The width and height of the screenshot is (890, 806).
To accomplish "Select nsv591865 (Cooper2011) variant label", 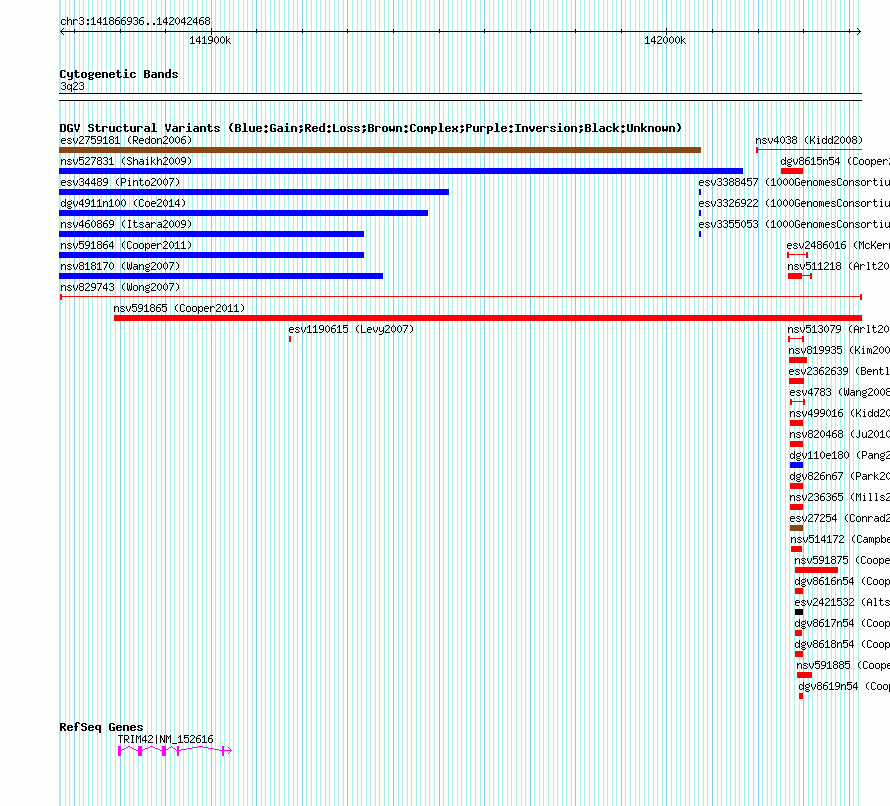I will tap(179, 308).
